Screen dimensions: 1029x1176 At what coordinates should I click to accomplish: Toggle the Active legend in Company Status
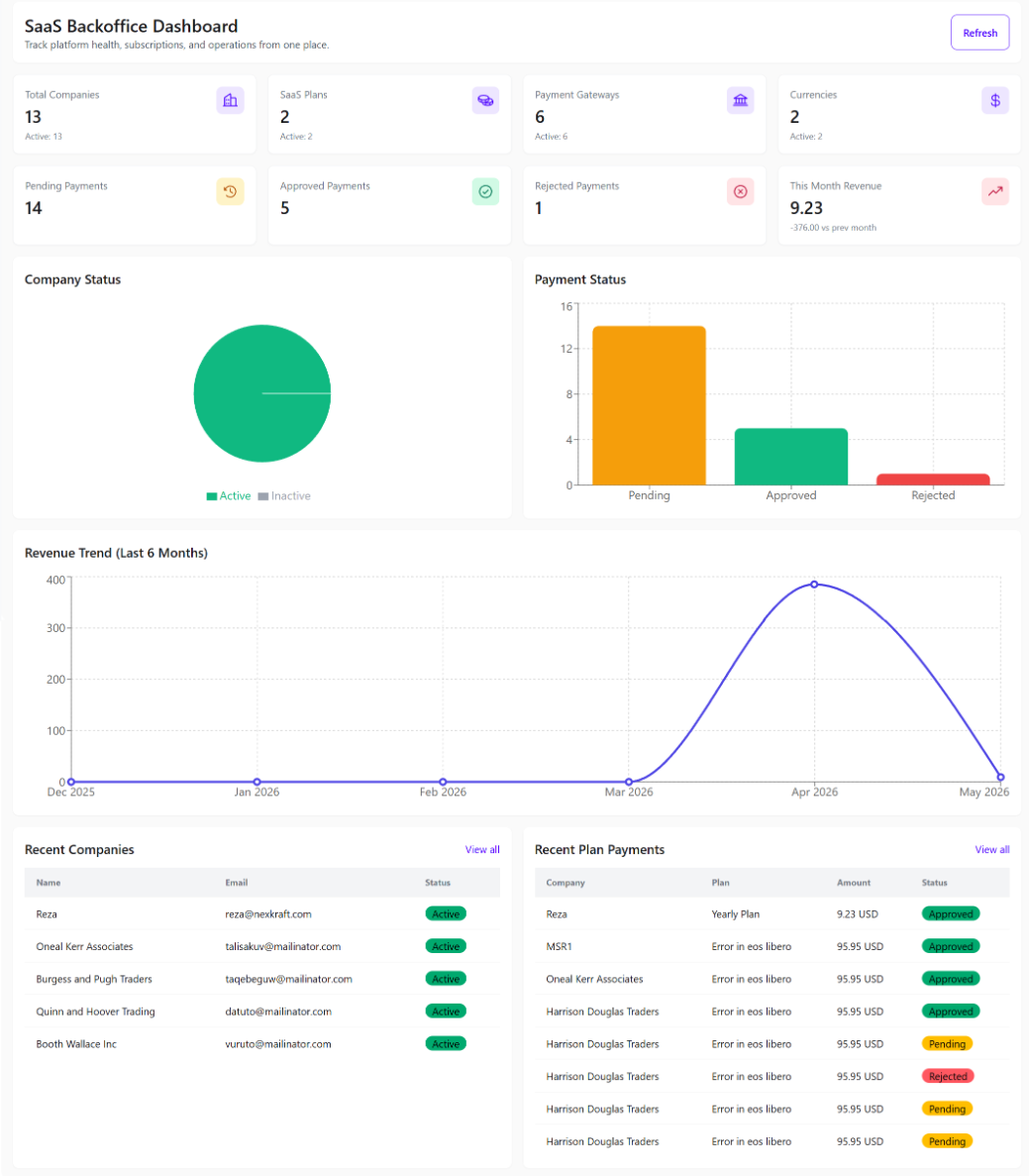[x=229, y=495]
